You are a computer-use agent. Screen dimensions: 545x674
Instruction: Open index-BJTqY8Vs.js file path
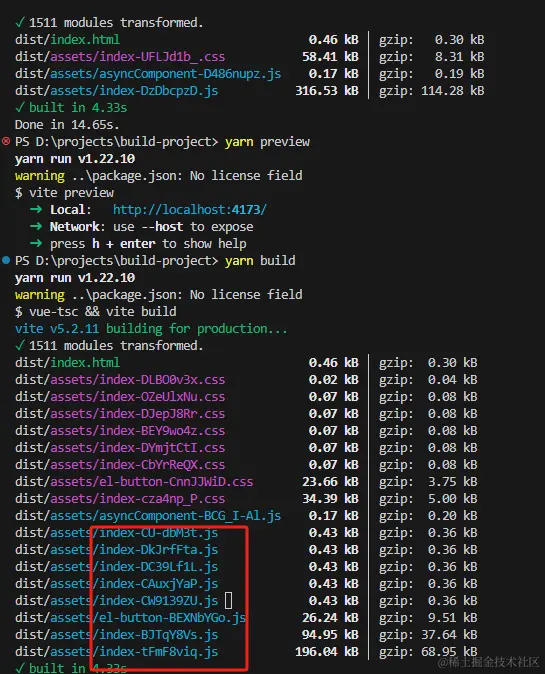pyautogui.click(x=116, y=635)
